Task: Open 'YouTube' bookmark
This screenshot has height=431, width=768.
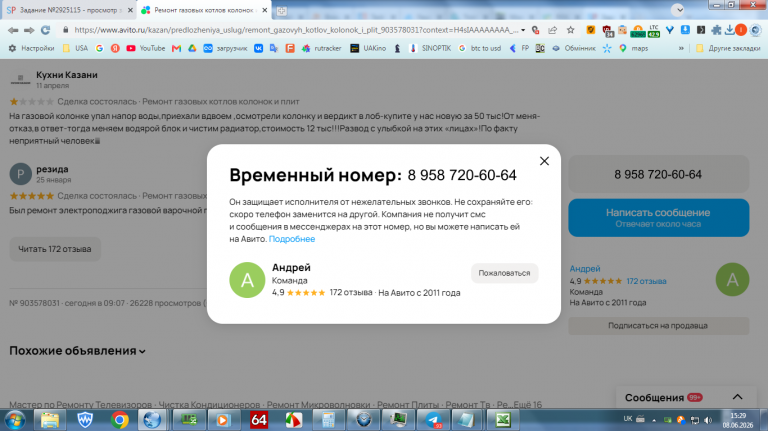Action: [x=146, y=48]
